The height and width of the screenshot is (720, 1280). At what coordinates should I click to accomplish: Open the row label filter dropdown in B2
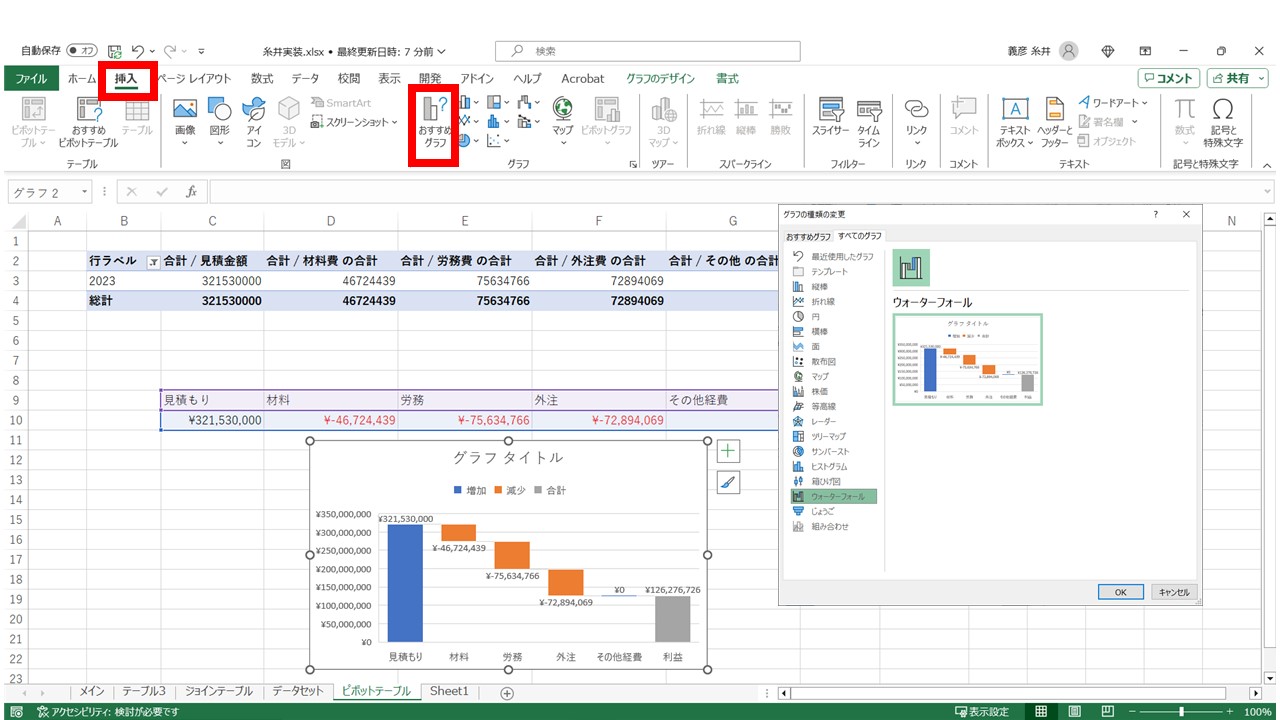pos(153,261)
